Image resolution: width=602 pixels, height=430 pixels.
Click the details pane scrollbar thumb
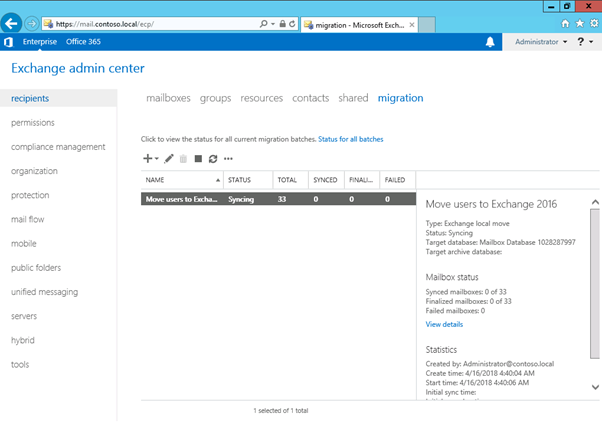pos(595,284)
